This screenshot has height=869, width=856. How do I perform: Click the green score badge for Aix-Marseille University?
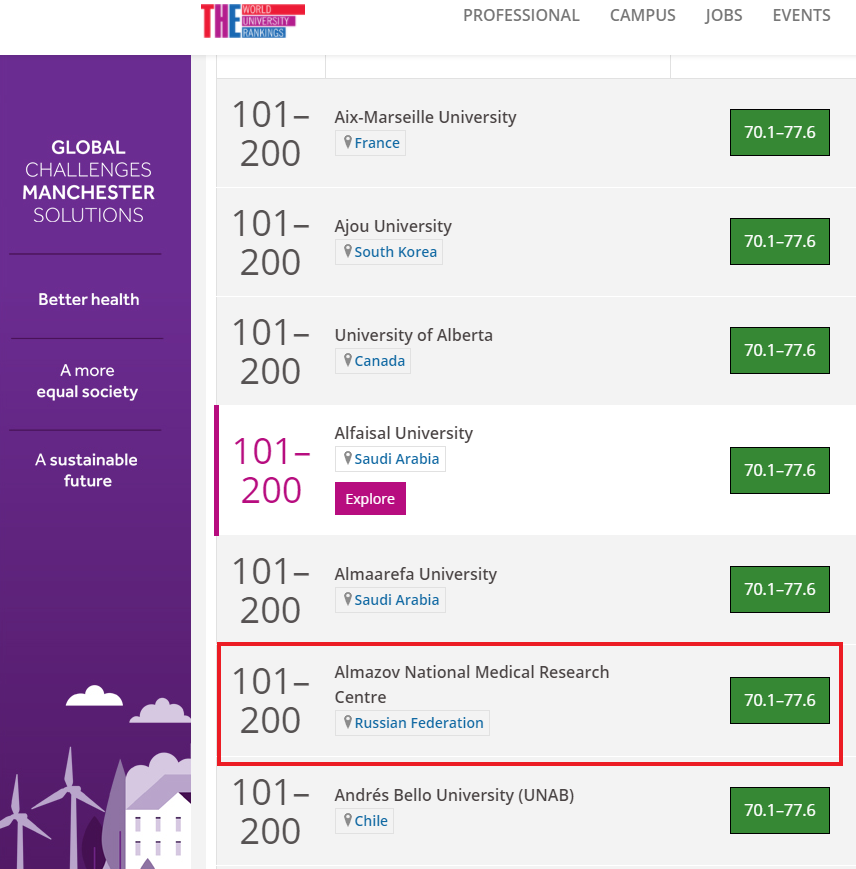coord(780,132)
